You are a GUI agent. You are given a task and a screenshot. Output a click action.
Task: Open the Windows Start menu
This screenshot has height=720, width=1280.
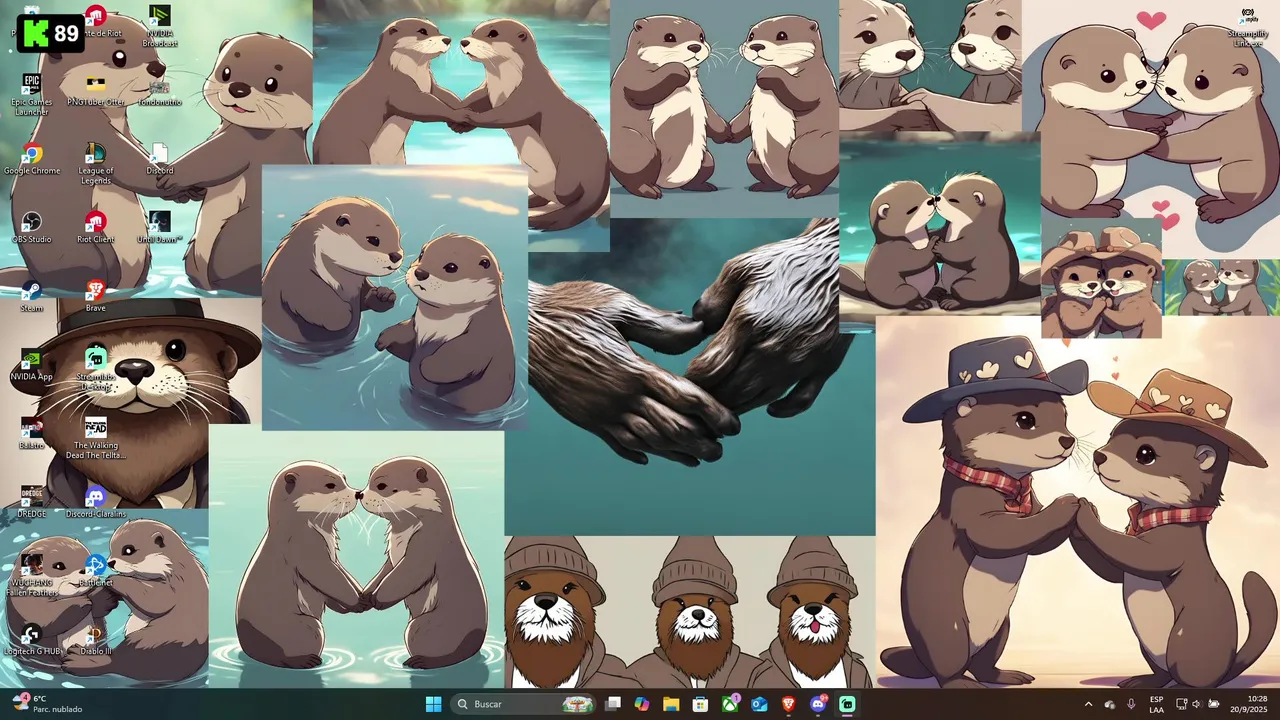click(x=433, y=704)
